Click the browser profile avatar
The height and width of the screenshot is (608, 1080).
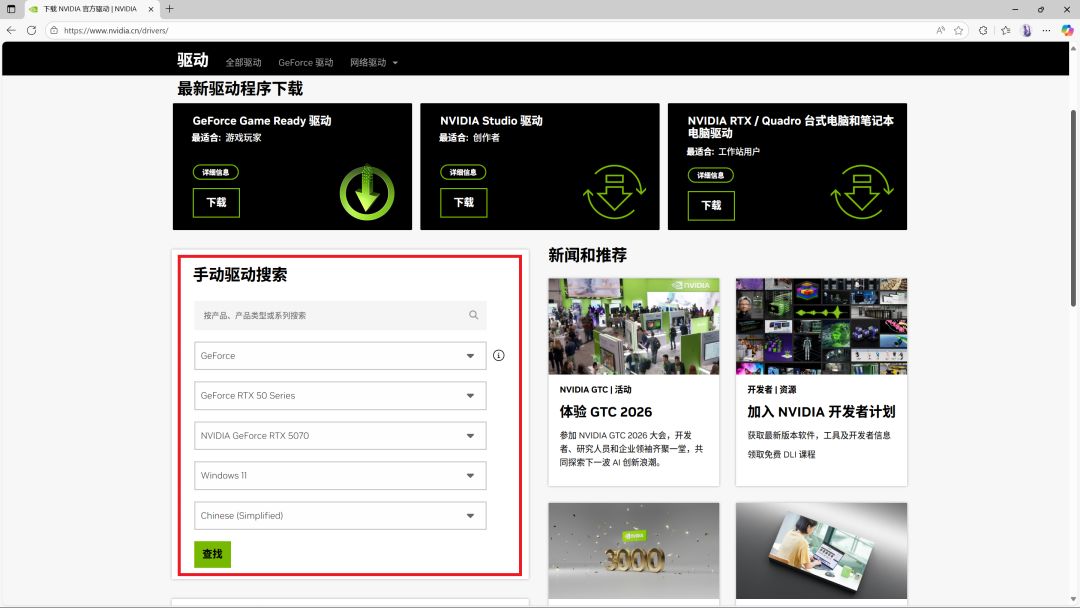1026,30
